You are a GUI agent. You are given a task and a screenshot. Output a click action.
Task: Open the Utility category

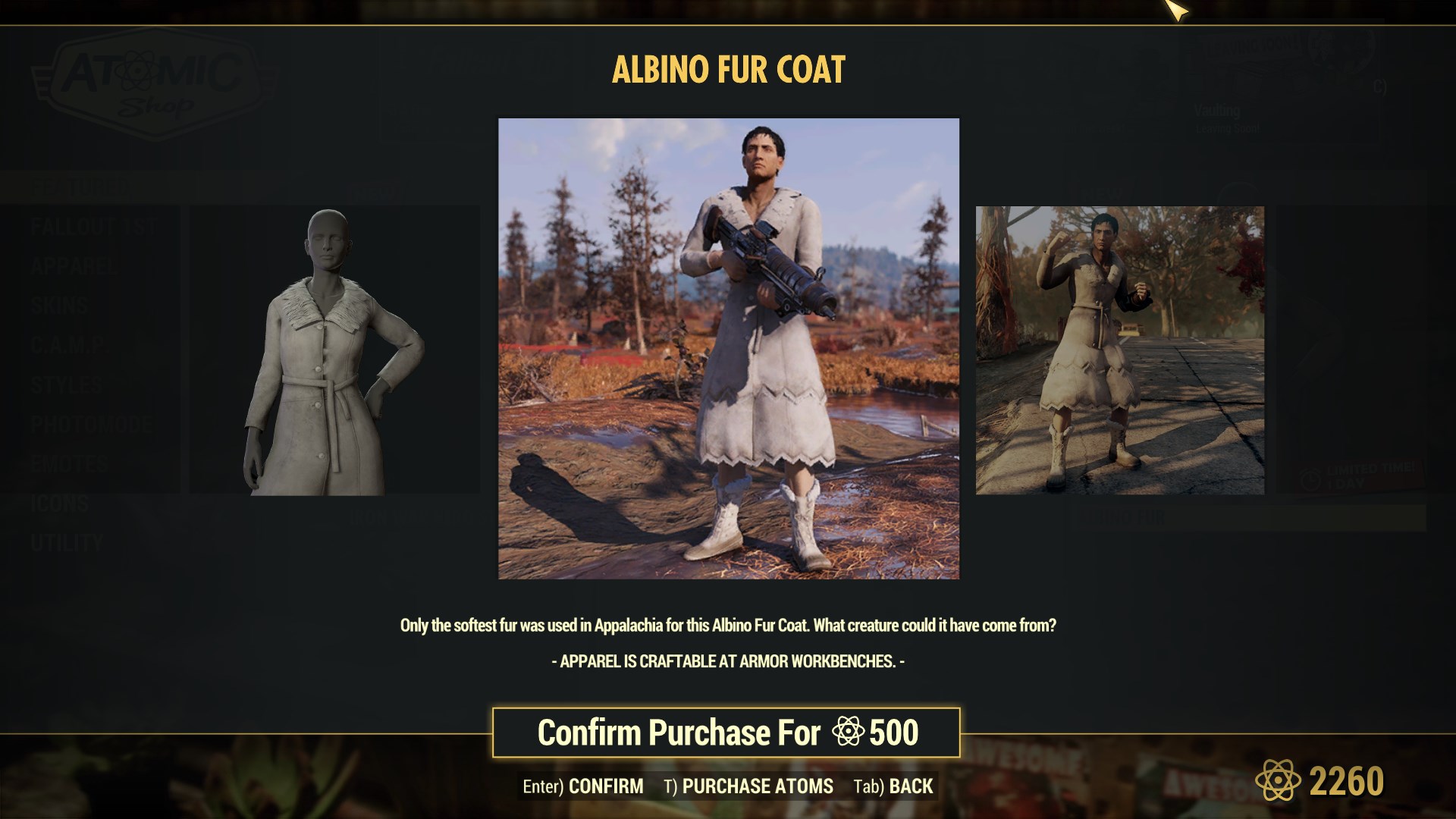click(66, 543)
